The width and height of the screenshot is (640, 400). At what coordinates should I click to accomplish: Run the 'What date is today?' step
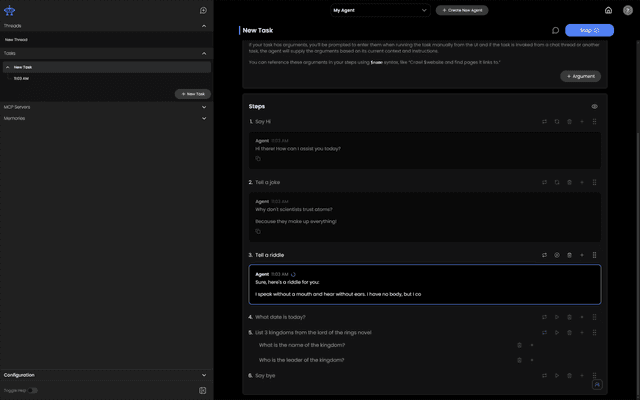pyautogui.click(x=557, y=317)
